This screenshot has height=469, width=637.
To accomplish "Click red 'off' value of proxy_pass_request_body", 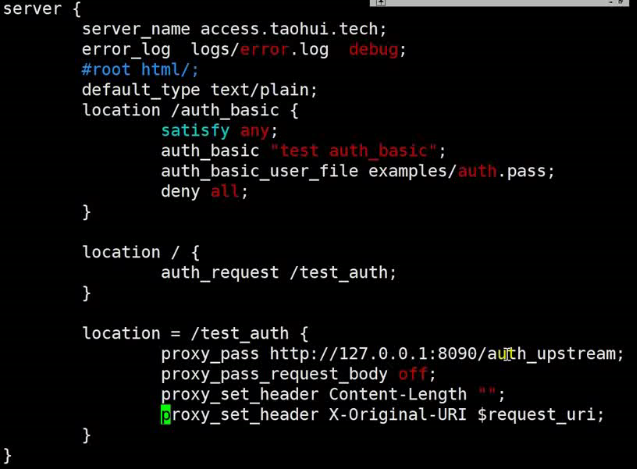I will [x=413, y=374].
